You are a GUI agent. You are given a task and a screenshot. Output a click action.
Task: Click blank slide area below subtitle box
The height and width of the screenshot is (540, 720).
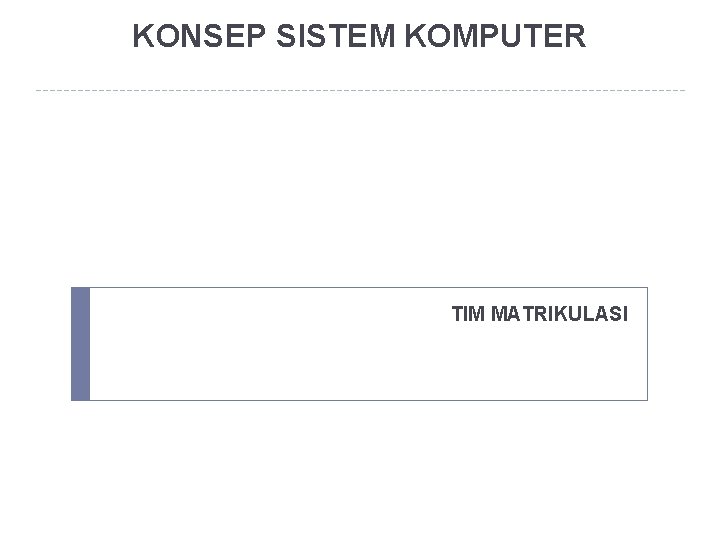point(360,470)
